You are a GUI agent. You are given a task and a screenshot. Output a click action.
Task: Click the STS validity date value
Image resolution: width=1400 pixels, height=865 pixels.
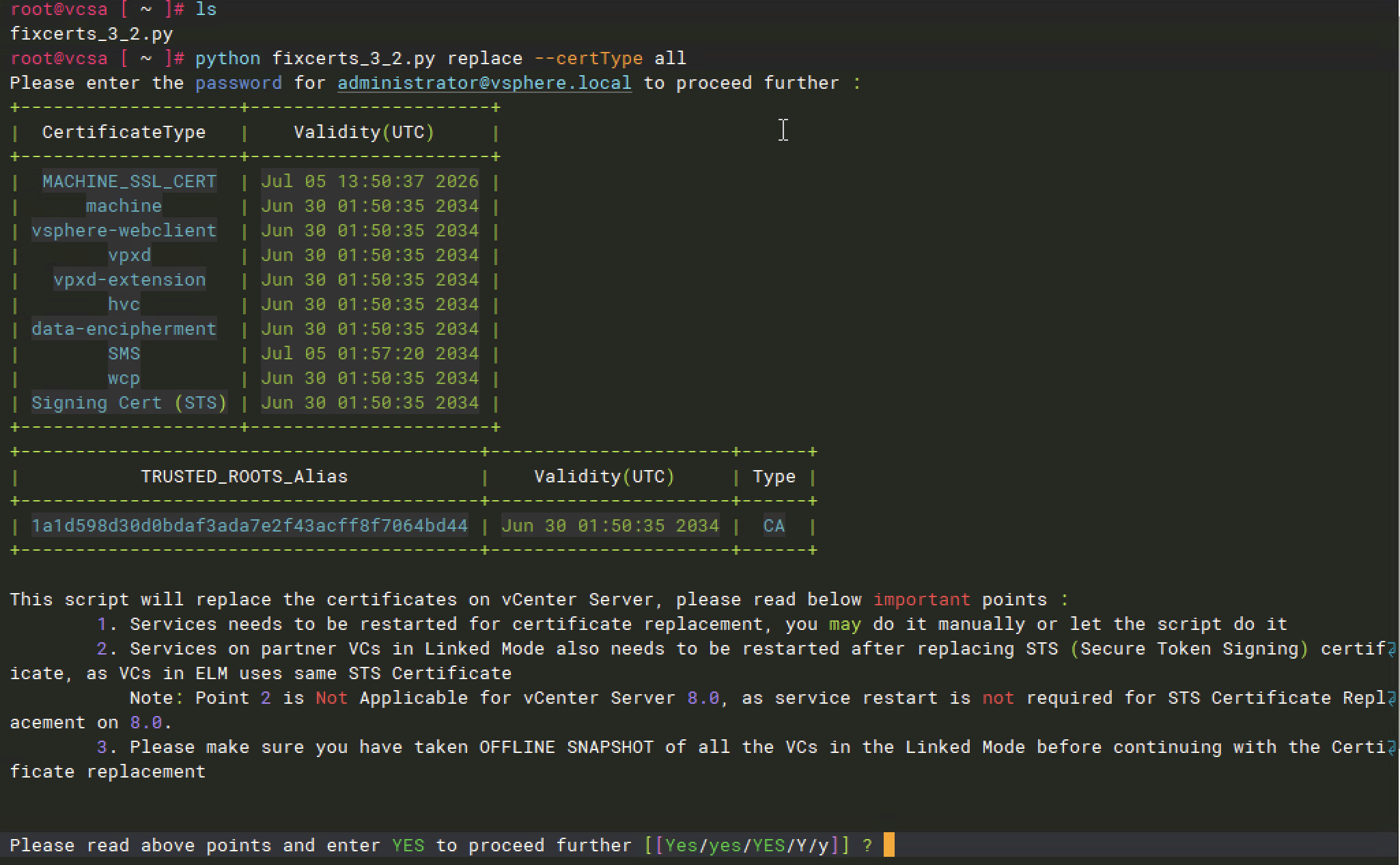(369, 403)
